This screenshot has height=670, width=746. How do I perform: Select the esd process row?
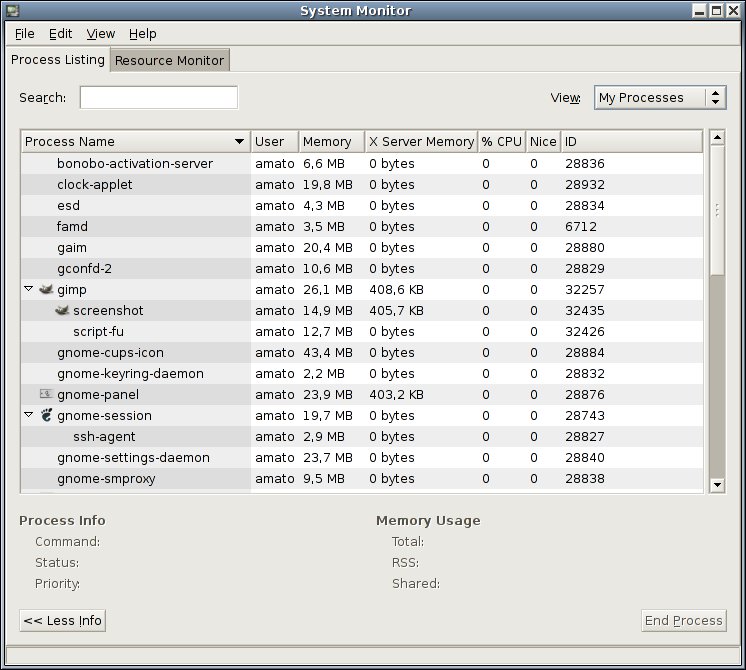362,205
